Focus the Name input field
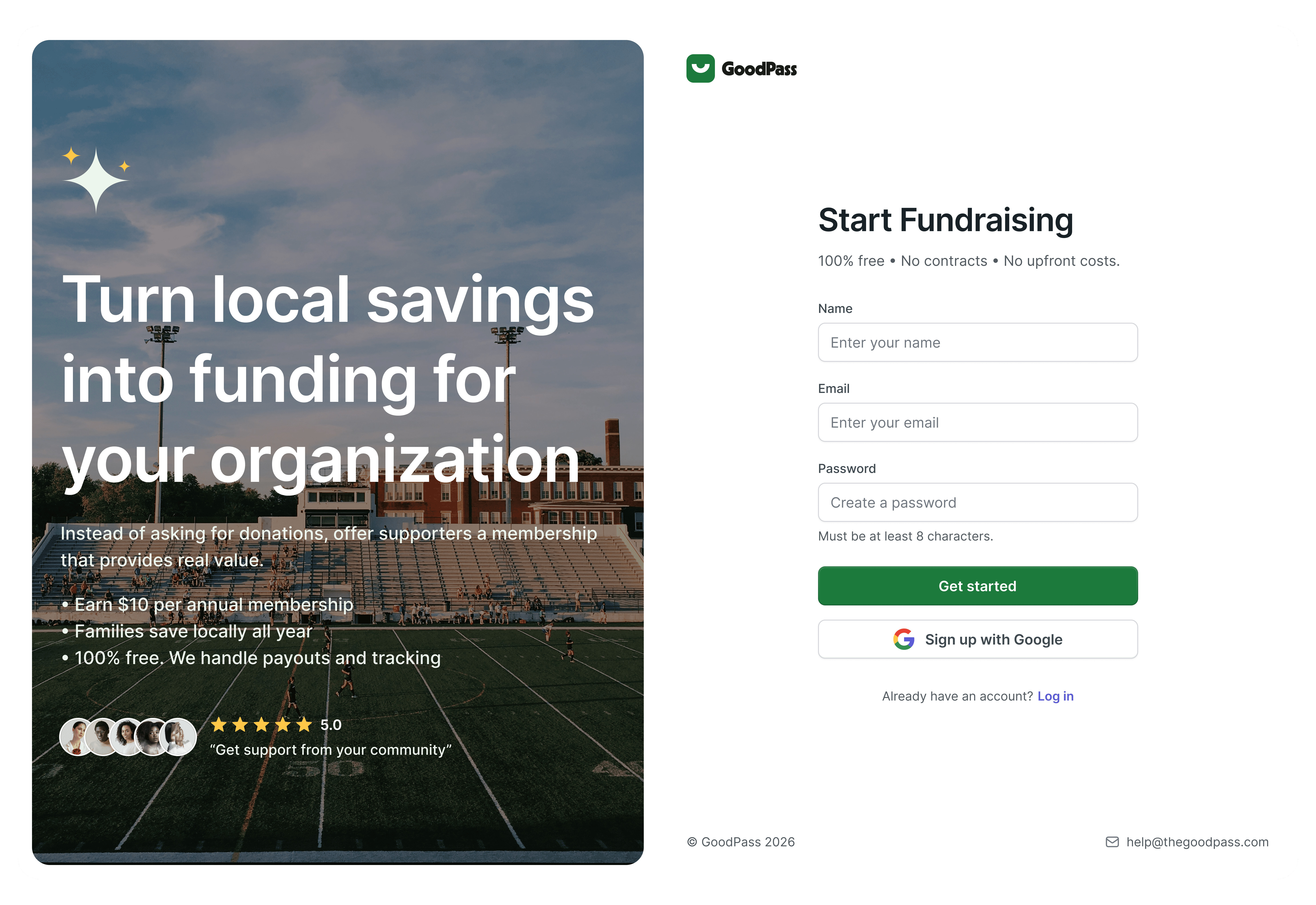 pyautogui.click(x=977, y=342)
